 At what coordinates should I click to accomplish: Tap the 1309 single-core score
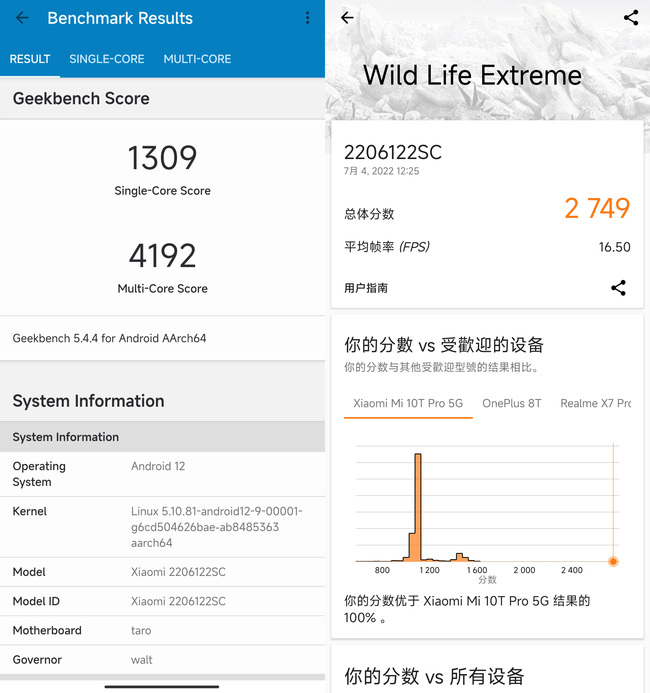[x=162, y=158]
